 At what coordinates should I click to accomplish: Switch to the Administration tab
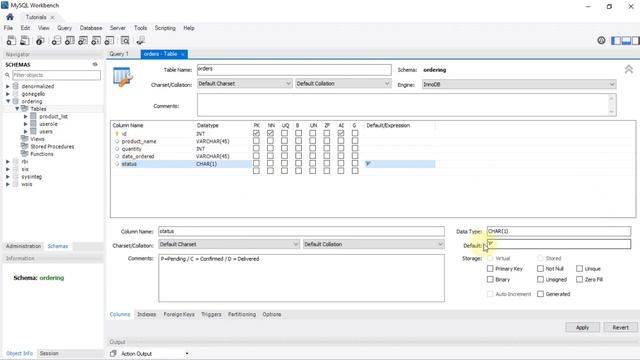pyautogui.click(x=23, y=246)
